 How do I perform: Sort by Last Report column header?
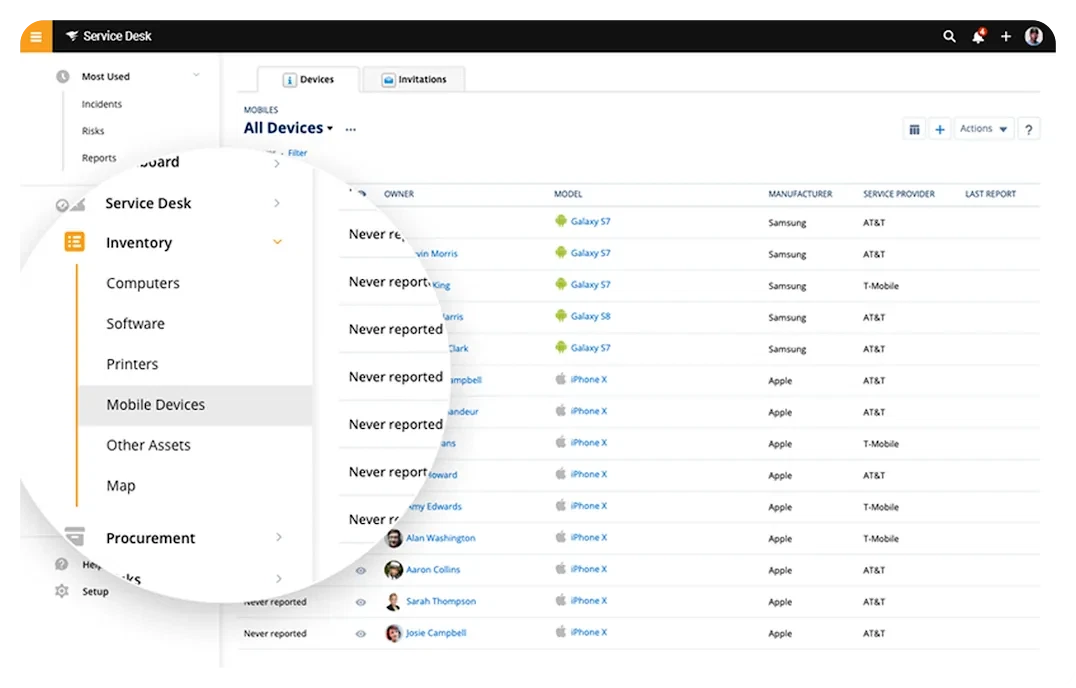[990, 194]
